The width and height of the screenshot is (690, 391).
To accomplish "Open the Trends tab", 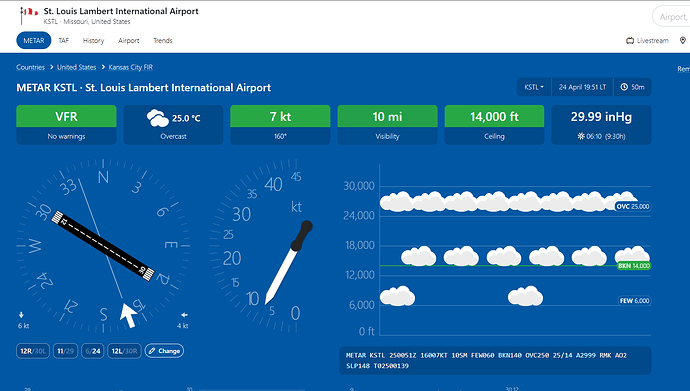I will 163,40.
